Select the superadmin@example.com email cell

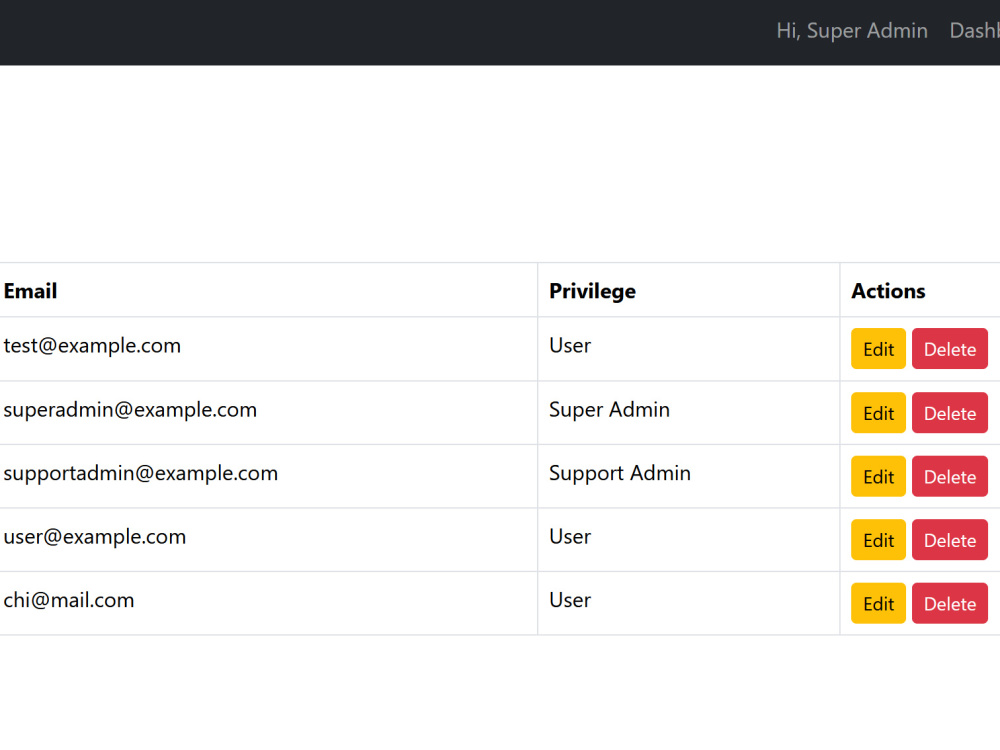268,413
